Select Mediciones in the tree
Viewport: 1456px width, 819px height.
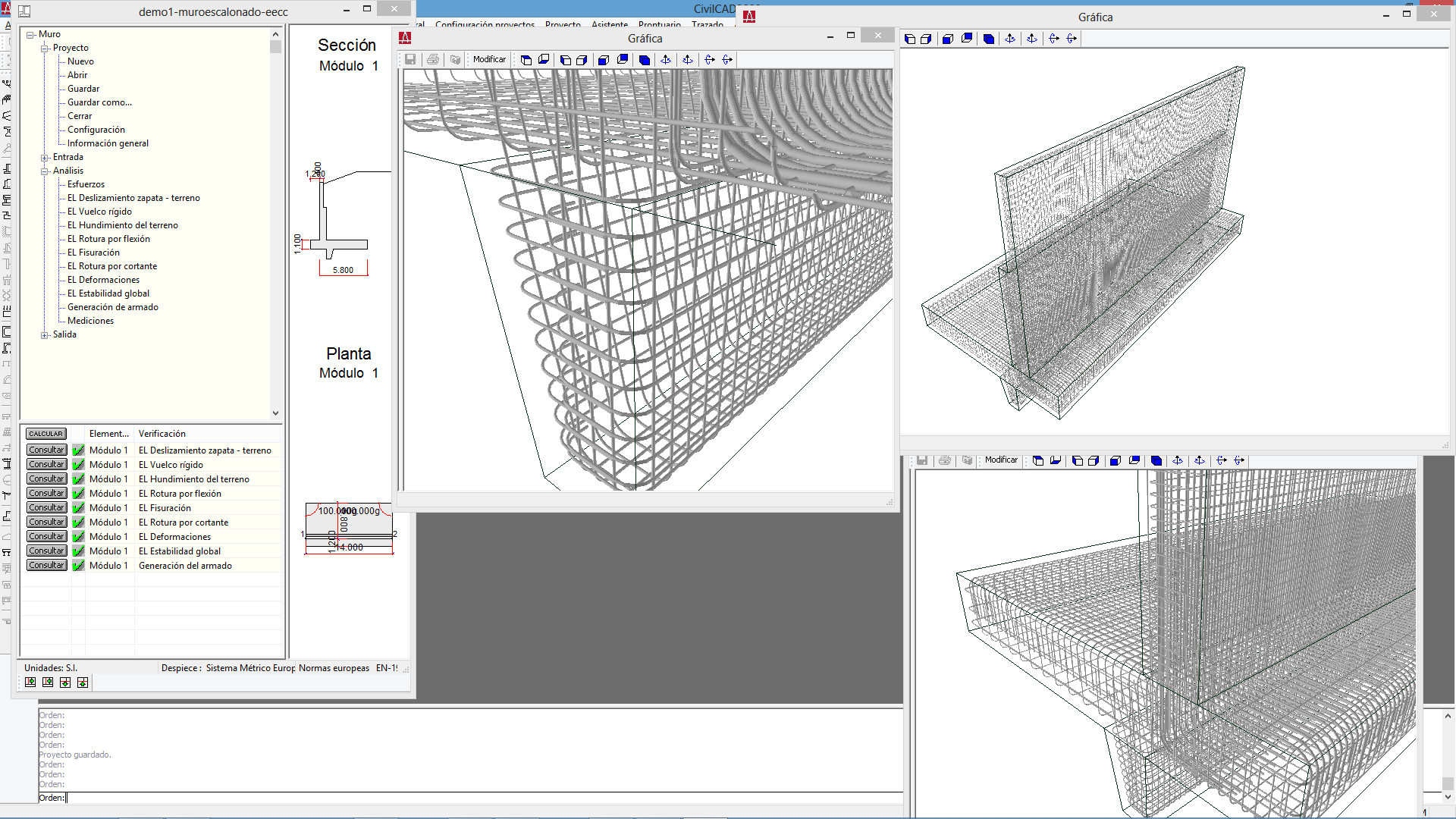tap(90, 321)
